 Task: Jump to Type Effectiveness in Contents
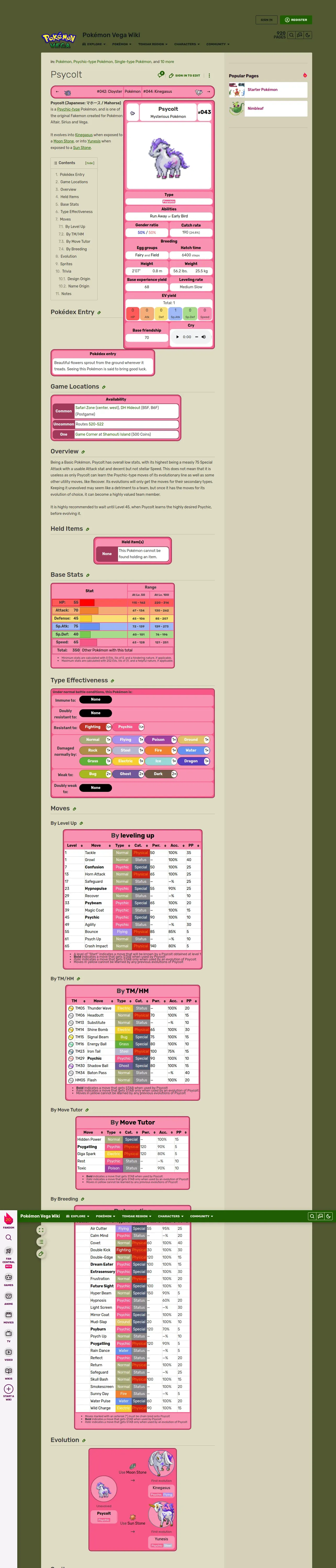(76, 212)
